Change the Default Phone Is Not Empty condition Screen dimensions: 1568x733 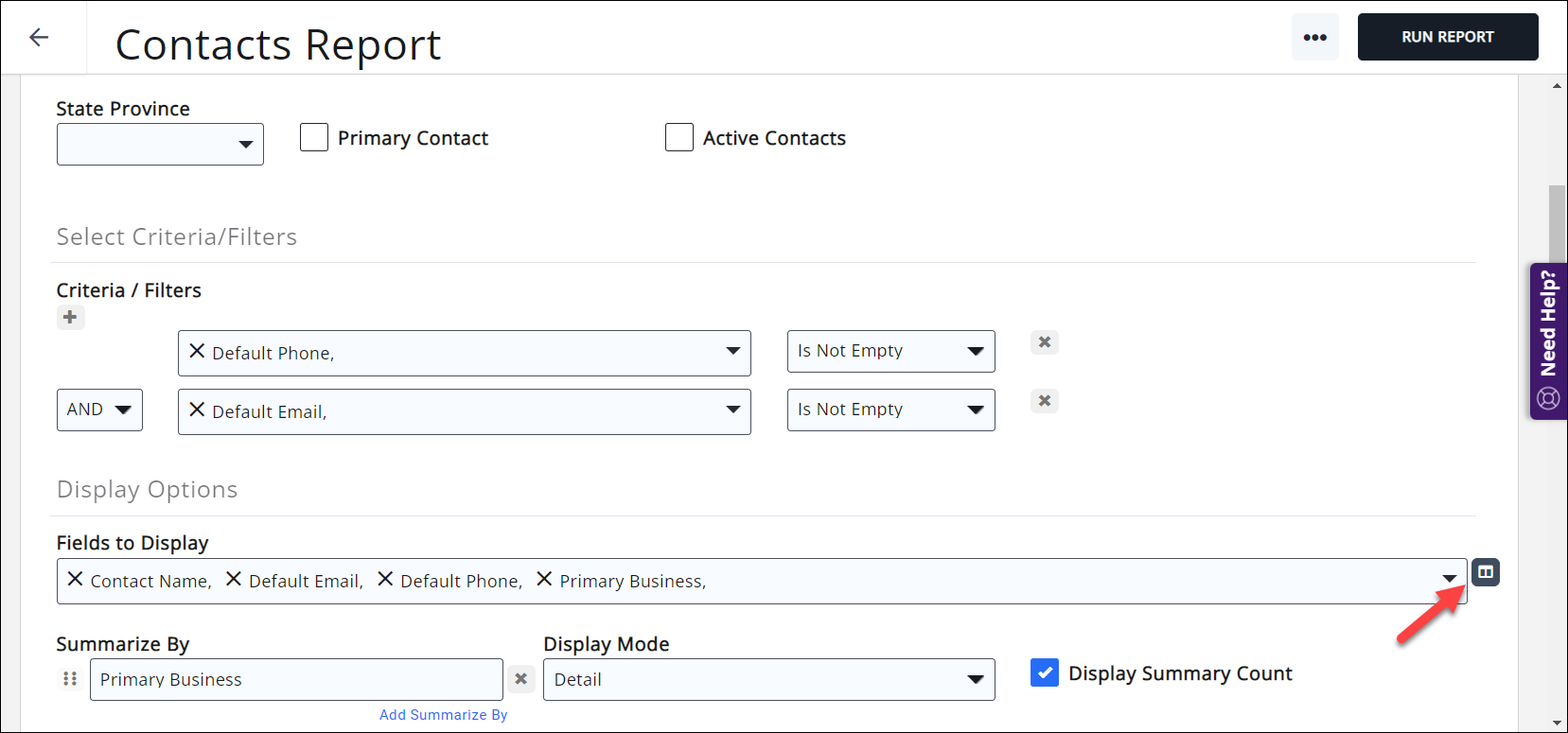tap(890, 351)
